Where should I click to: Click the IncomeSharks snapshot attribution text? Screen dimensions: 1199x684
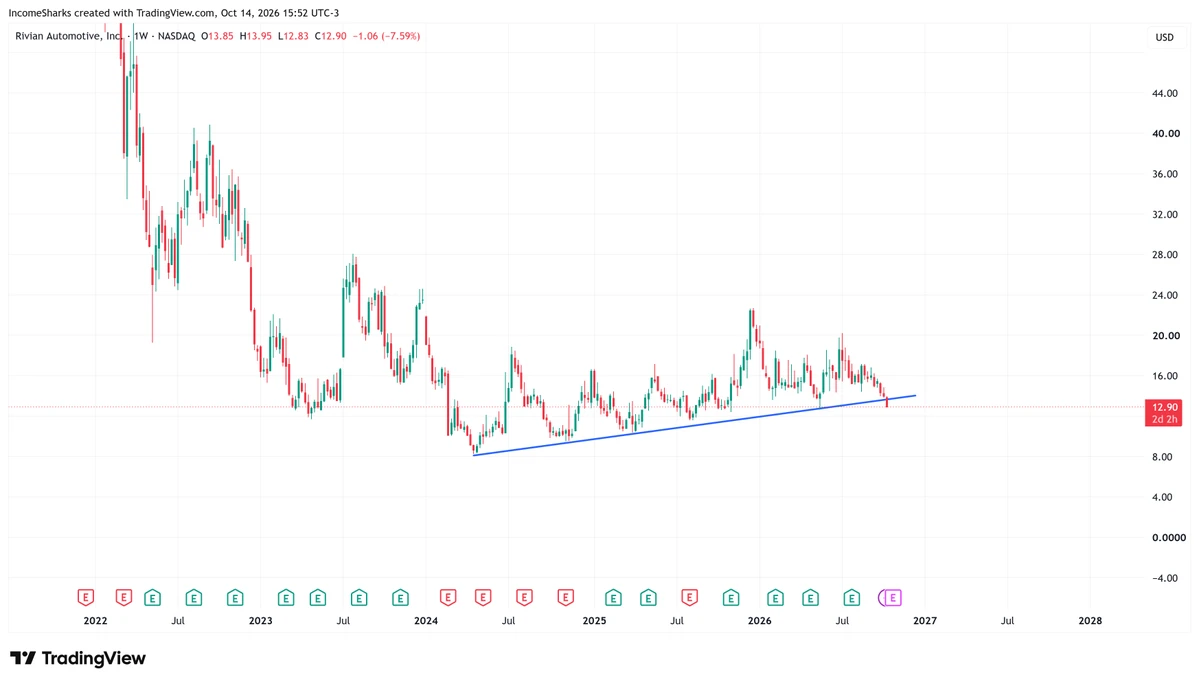pos(174,13)
